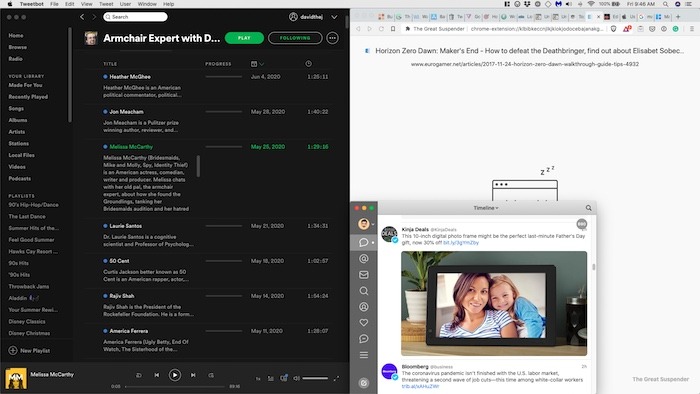Image resolution: width=700 pixels, height=394 pixels.
Task: Open Tweetbot Lists tab
Action: pyautogui.click(x=364, y=355)
